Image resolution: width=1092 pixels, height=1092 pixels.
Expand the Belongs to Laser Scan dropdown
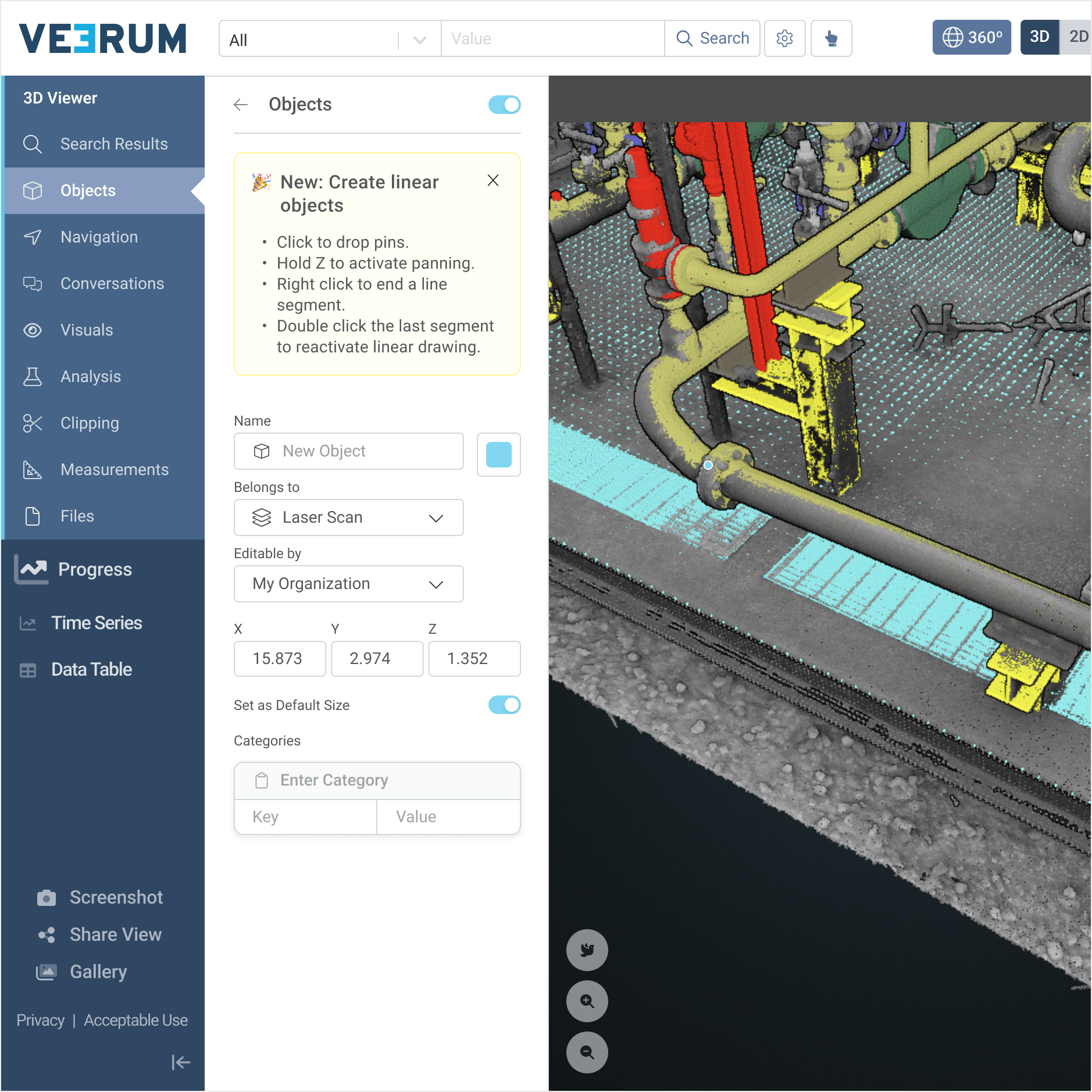(x=348, y=518)
